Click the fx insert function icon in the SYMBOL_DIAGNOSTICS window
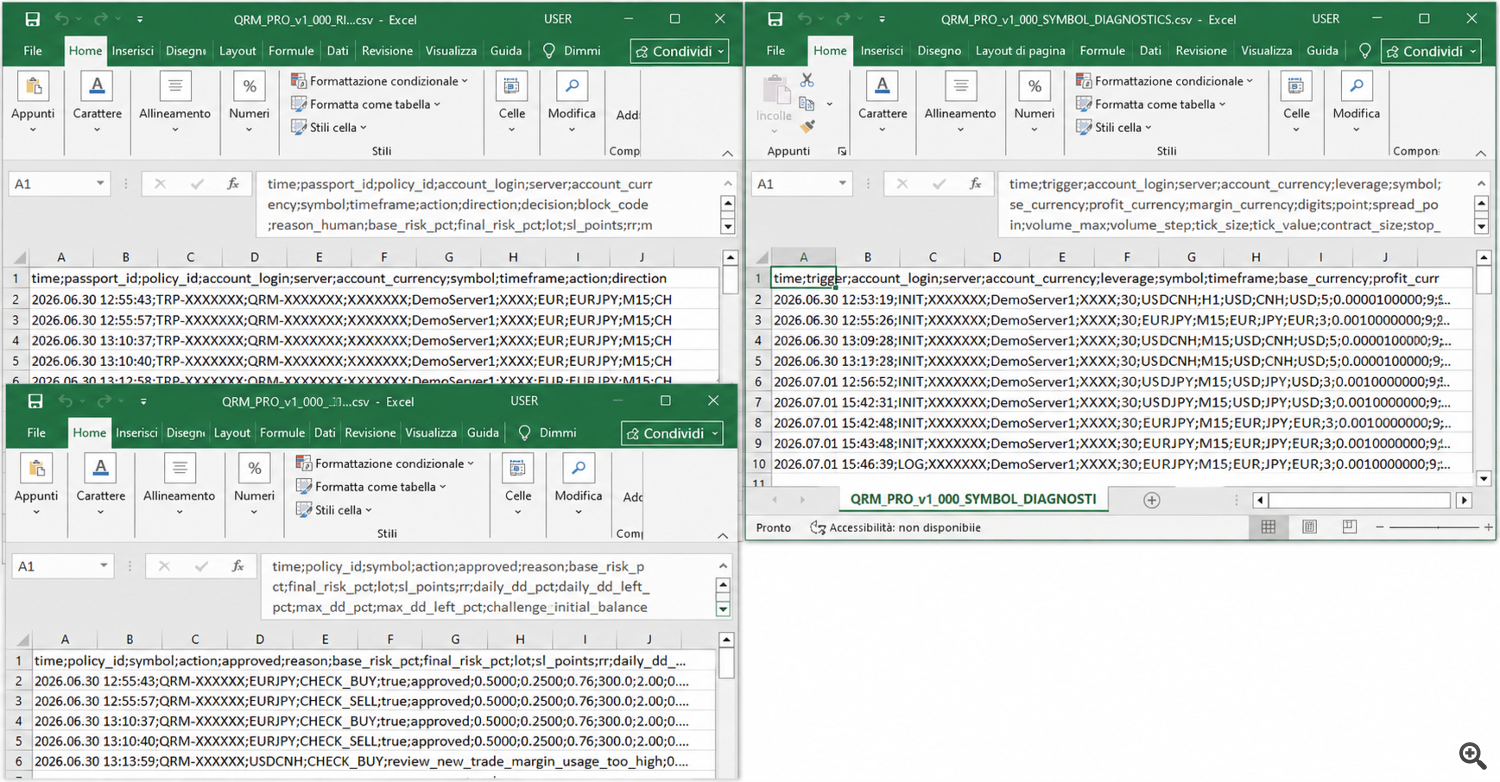 click(x=975, y=184)
